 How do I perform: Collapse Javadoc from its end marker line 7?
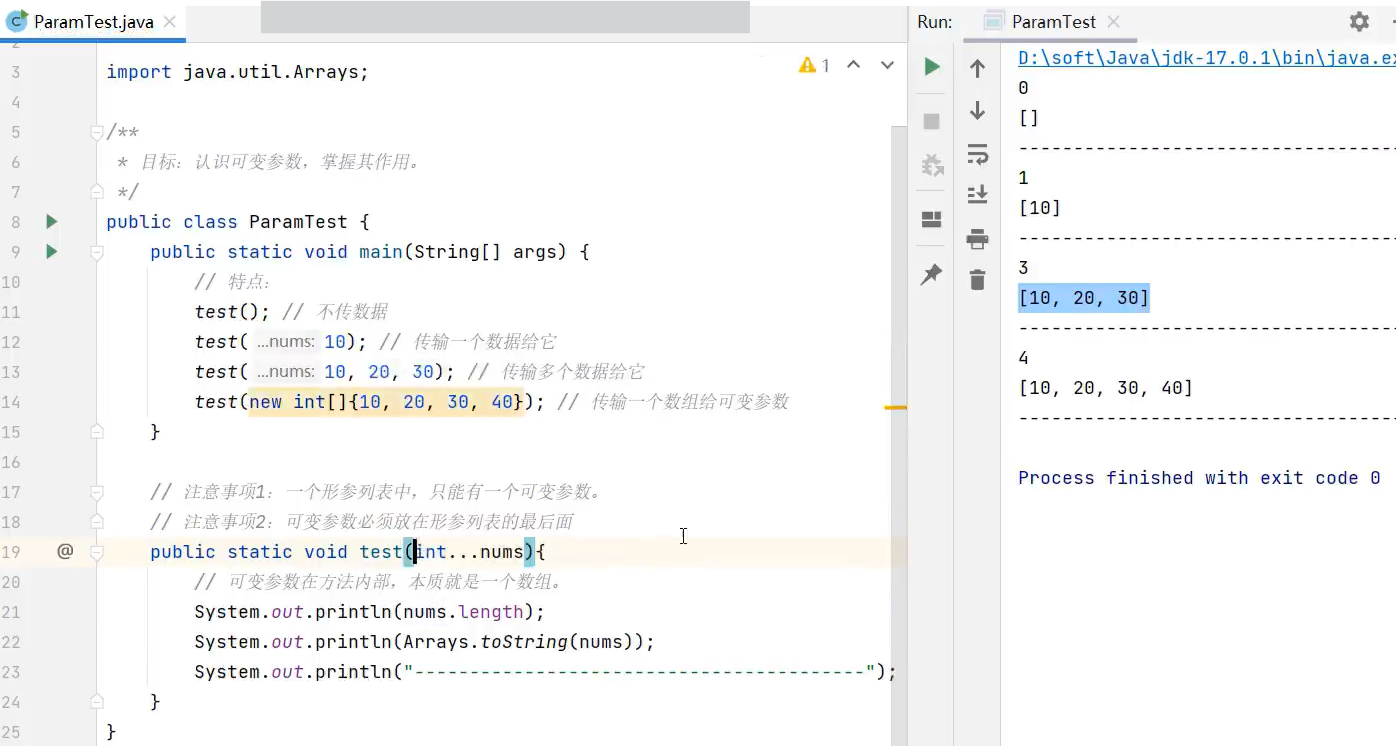click(x=97, y=192)
